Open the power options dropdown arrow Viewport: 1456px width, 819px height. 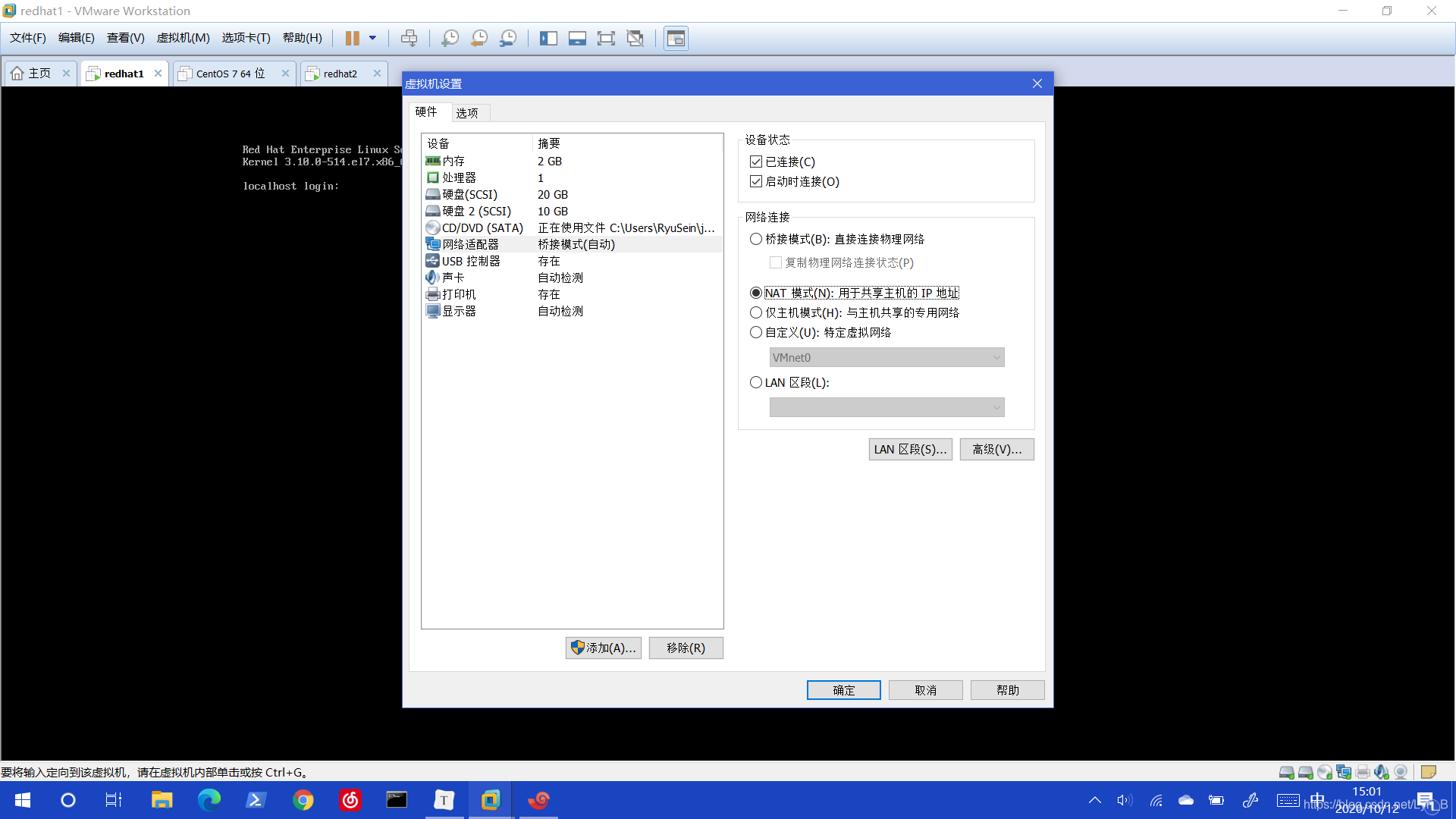pyautogui.click(x=372, y=38)
